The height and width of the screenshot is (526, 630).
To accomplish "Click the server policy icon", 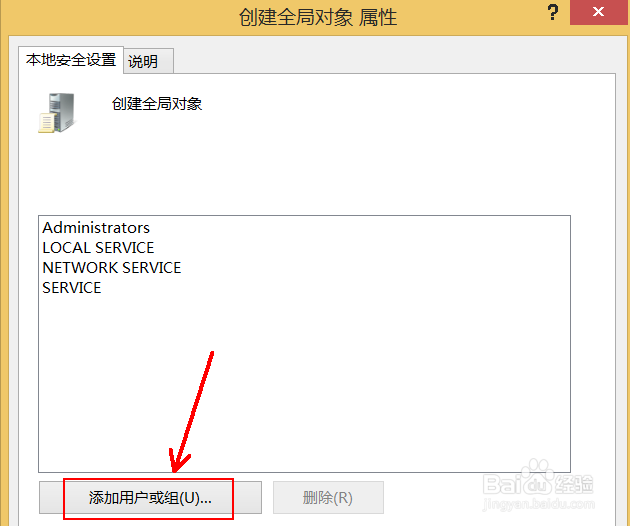I will (57, 113).
